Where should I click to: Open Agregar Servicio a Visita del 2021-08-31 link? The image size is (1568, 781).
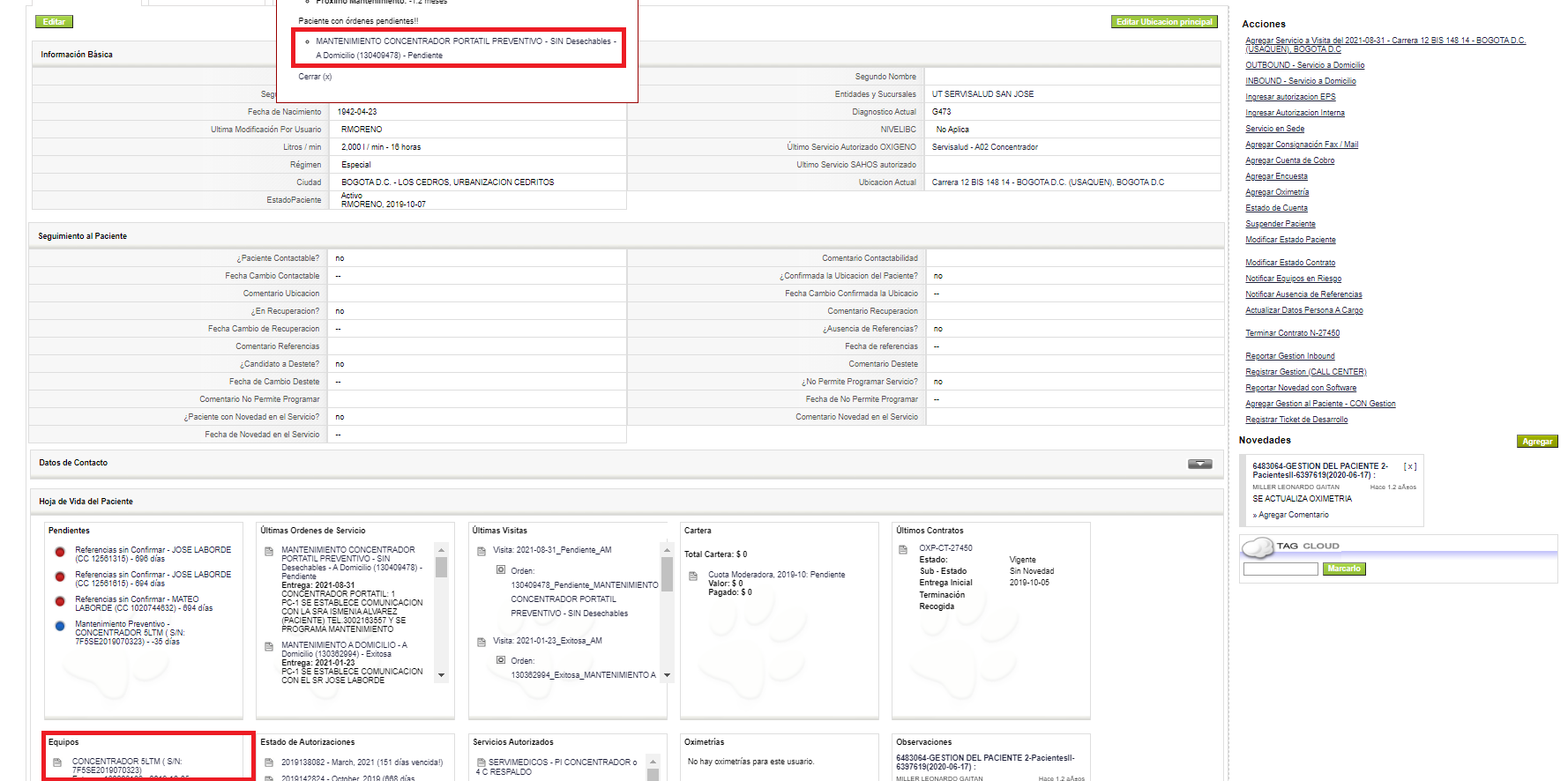click(1385, 45)
